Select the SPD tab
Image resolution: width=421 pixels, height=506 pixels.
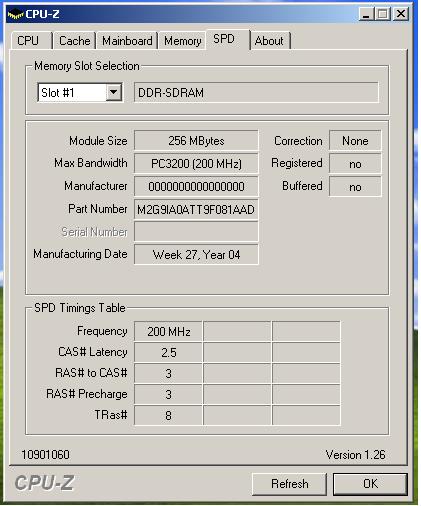tap(228, 39)
